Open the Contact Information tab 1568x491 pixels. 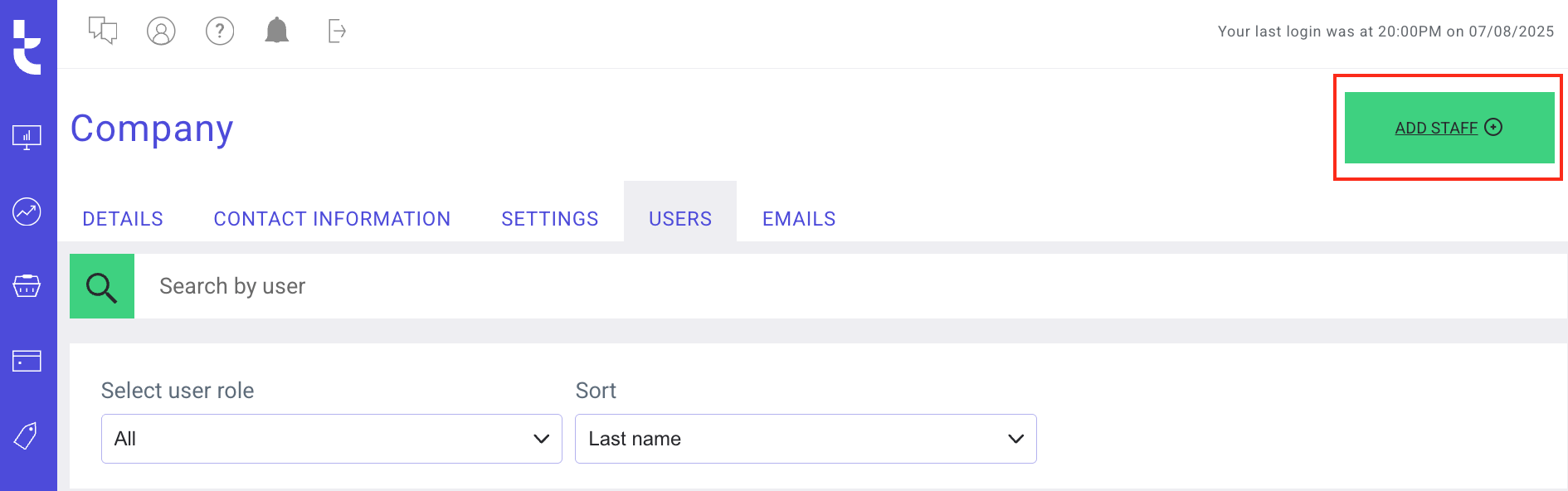click(332, 219)
